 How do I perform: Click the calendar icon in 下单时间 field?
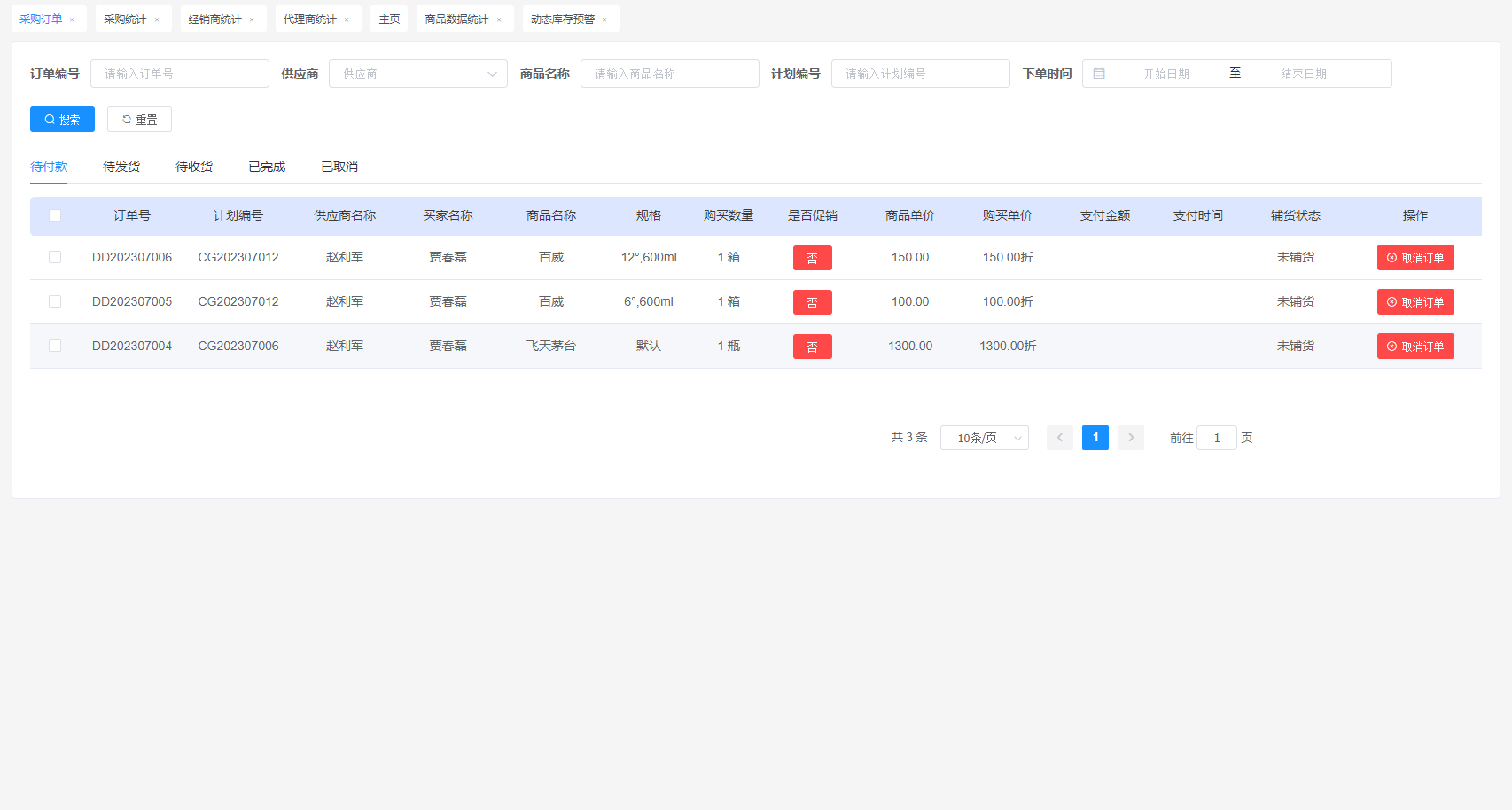click(x=1099, y=74)
